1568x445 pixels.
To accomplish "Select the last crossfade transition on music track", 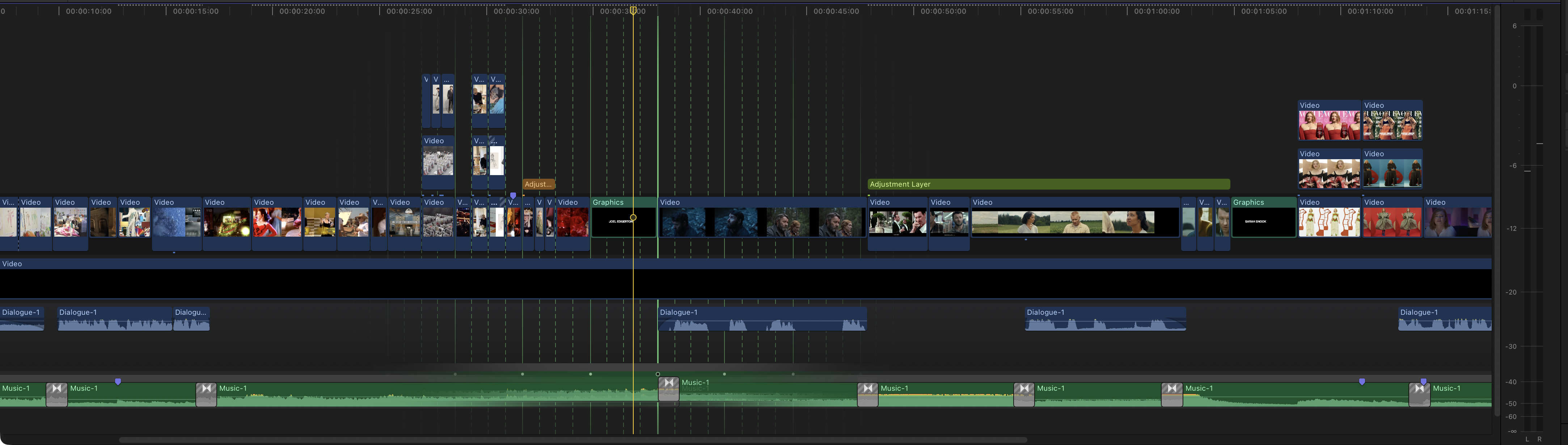I will [1419, 394].
